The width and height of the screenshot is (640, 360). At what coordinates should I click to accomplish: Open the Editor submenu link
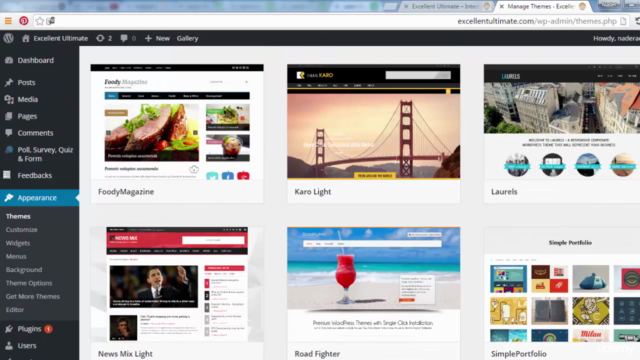pos(15,310)
